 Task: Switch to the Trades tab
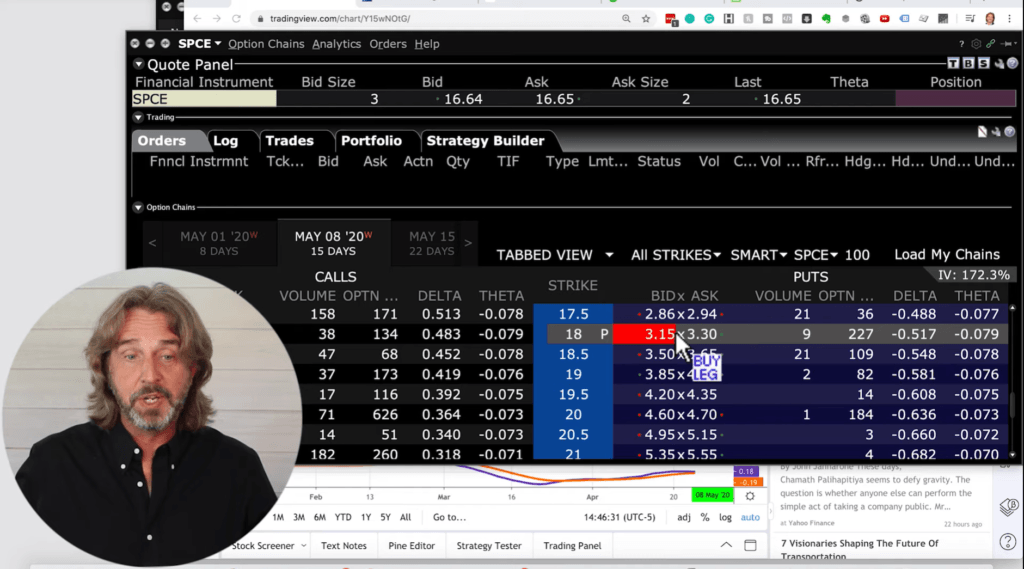289,140
